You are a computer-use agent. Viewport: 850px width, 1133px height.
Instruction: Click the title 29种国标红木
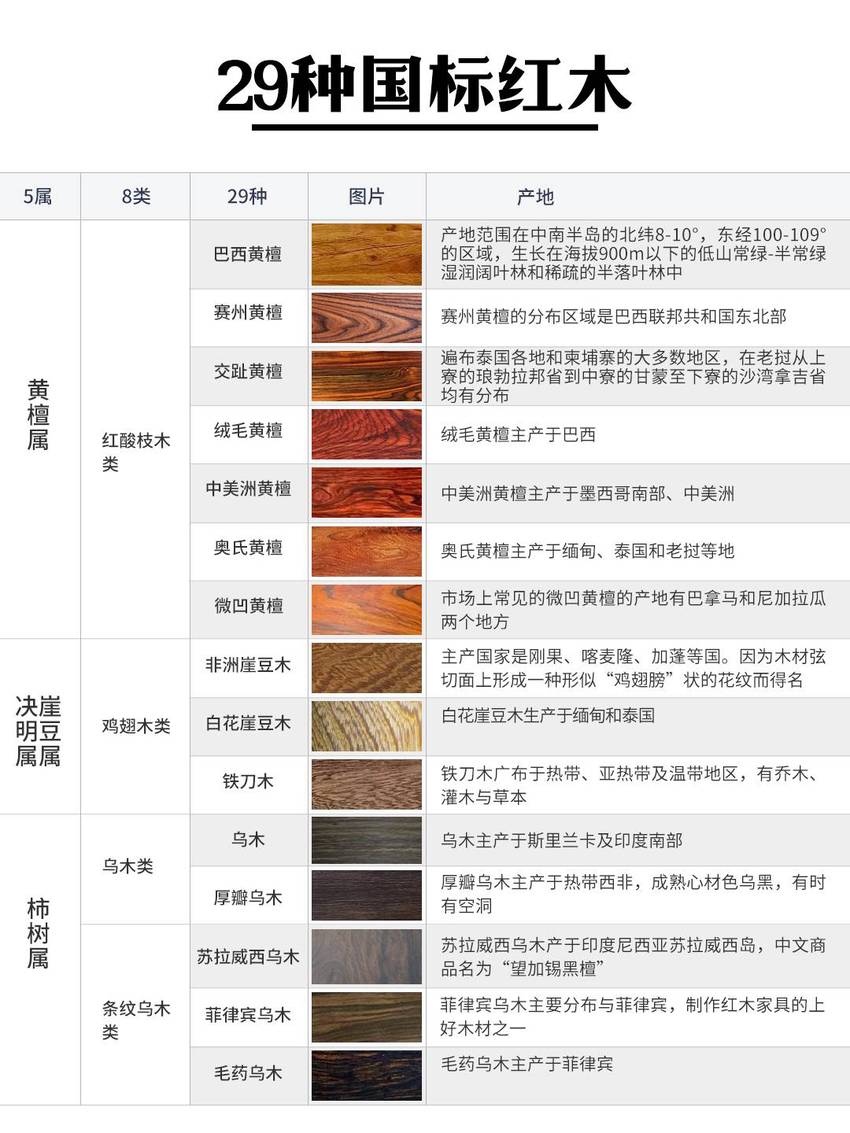(x=424, y=85)
